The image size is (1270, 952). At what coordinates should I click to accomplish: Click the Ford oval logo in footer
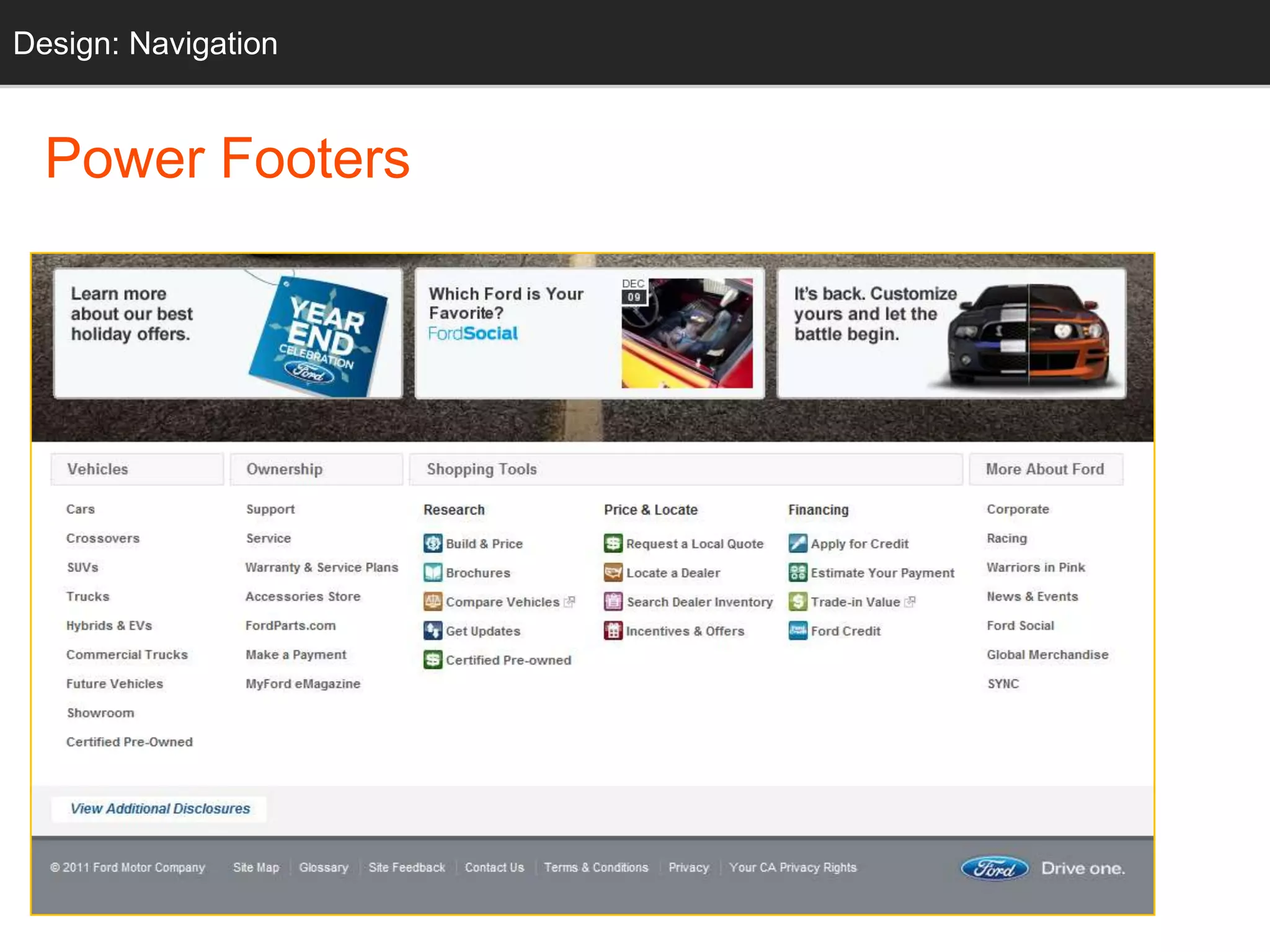[995, 868]
